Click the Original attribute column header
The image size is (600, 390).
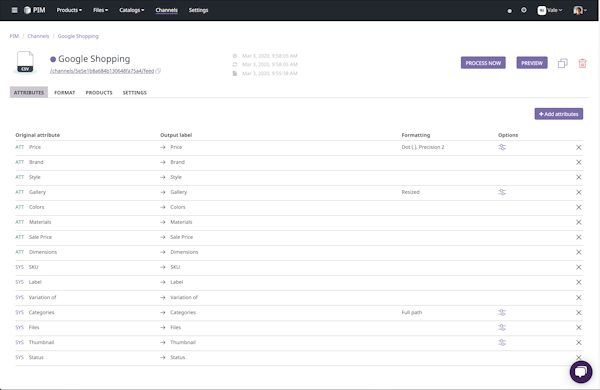click(38, 135)
